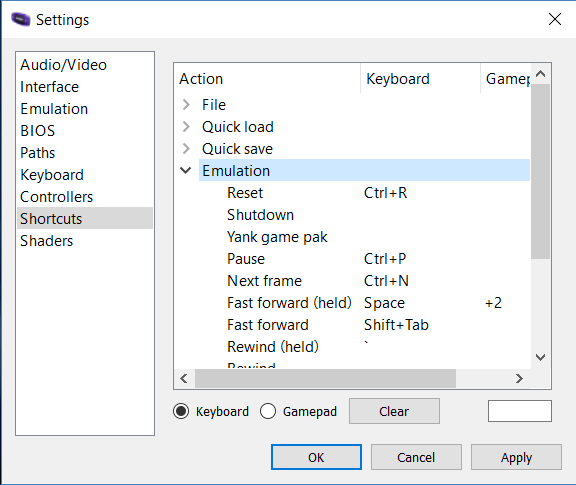
Task: Click the horizontal scrollbar thumb
Action: coord(325,378)
